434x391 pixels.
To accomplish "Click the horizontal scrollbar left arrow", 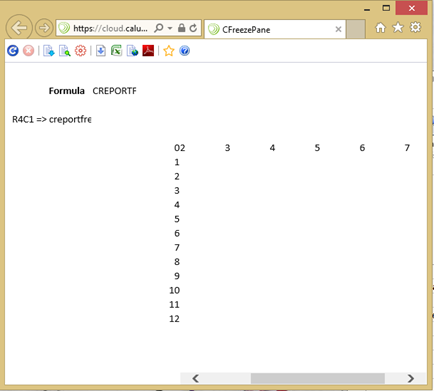I will (x=196, y=378).
